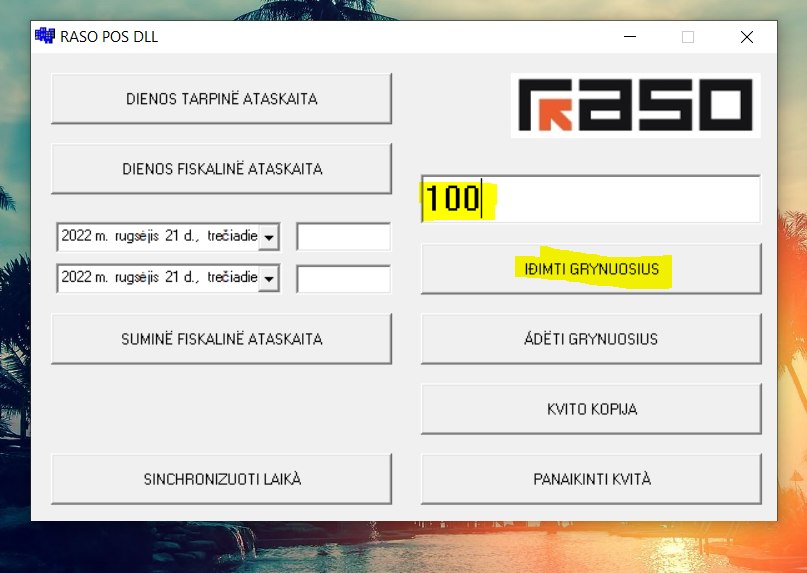Click PANAIKINTI KVITĄ button
Viewport: 807px width, 573px height.
[x=591, y=479]
